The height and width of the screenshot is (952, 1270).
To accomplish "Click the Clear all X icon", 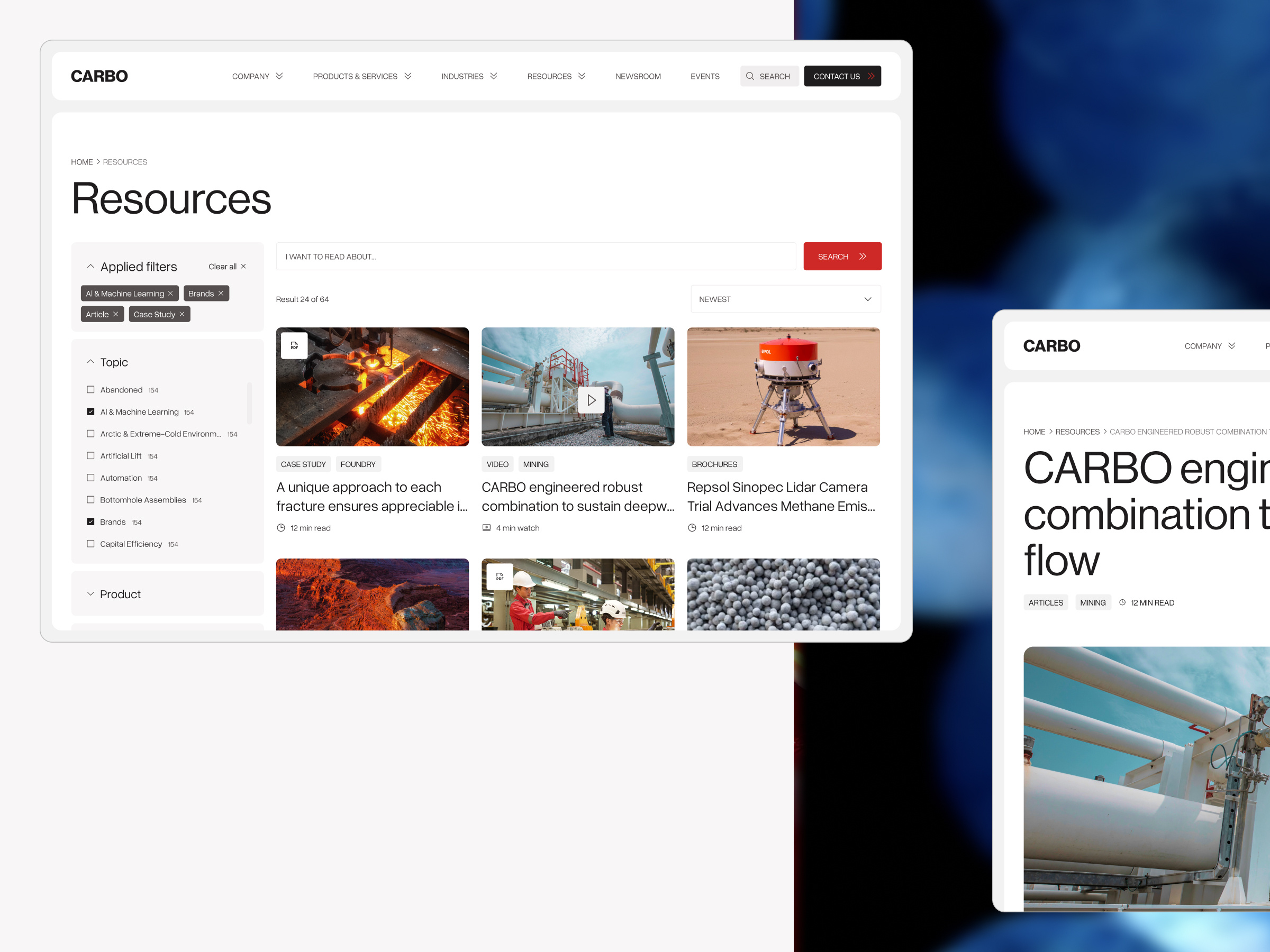I will 243,266.
